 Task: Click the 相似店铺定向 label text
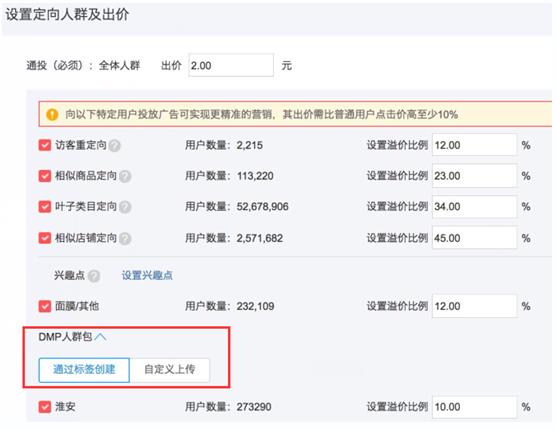[x=86, y=238]
